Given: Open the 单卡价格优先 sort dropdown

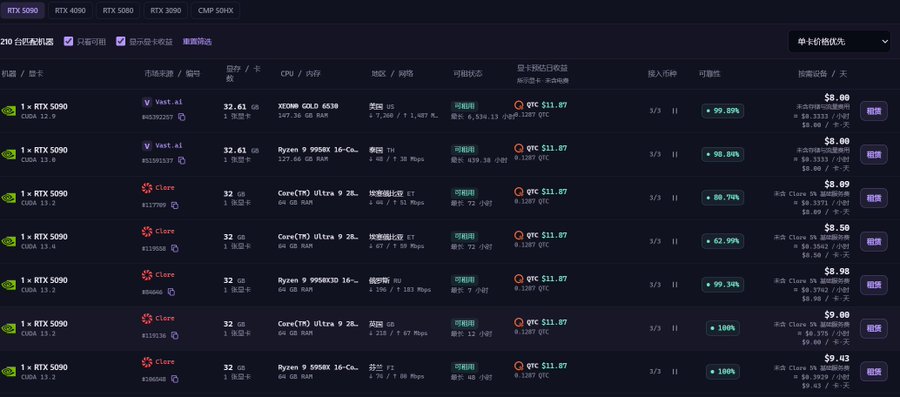Looking at the screenshot, I should (839, 41).
